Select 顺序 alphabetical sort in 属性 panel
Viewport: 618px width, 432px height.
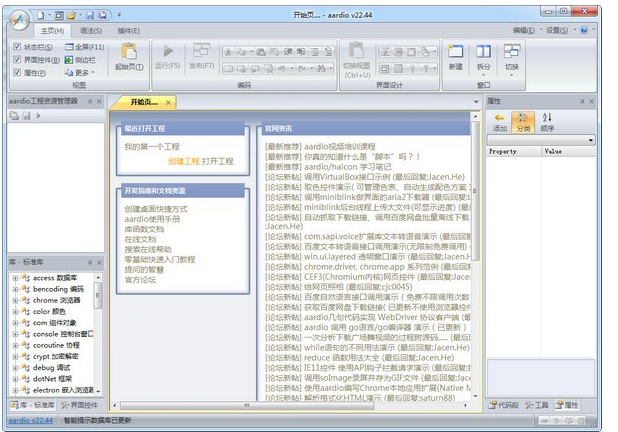(x=547, y=122)
